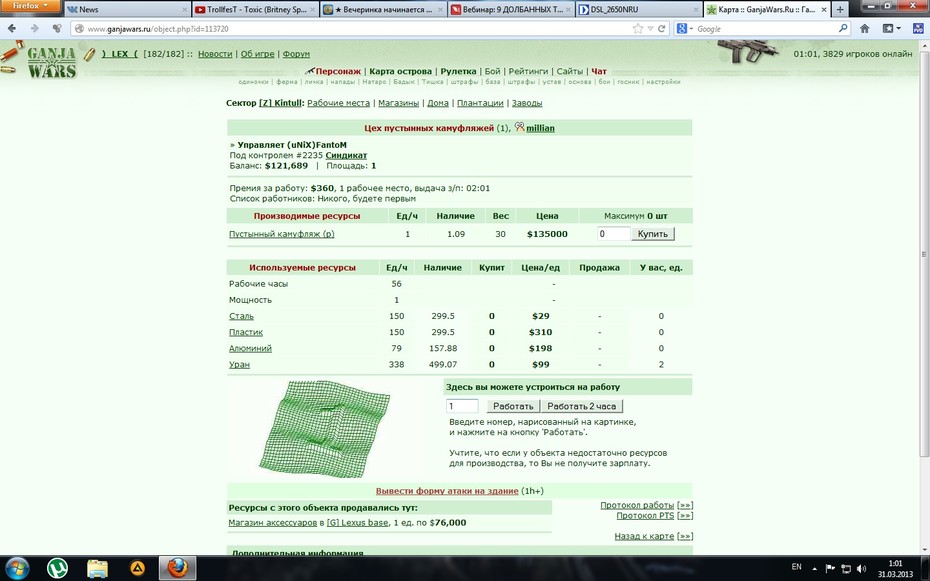The height and width of the screenshot is (581, 930).
Task: Open the Action Center flag icon
Action: [830, 568]
